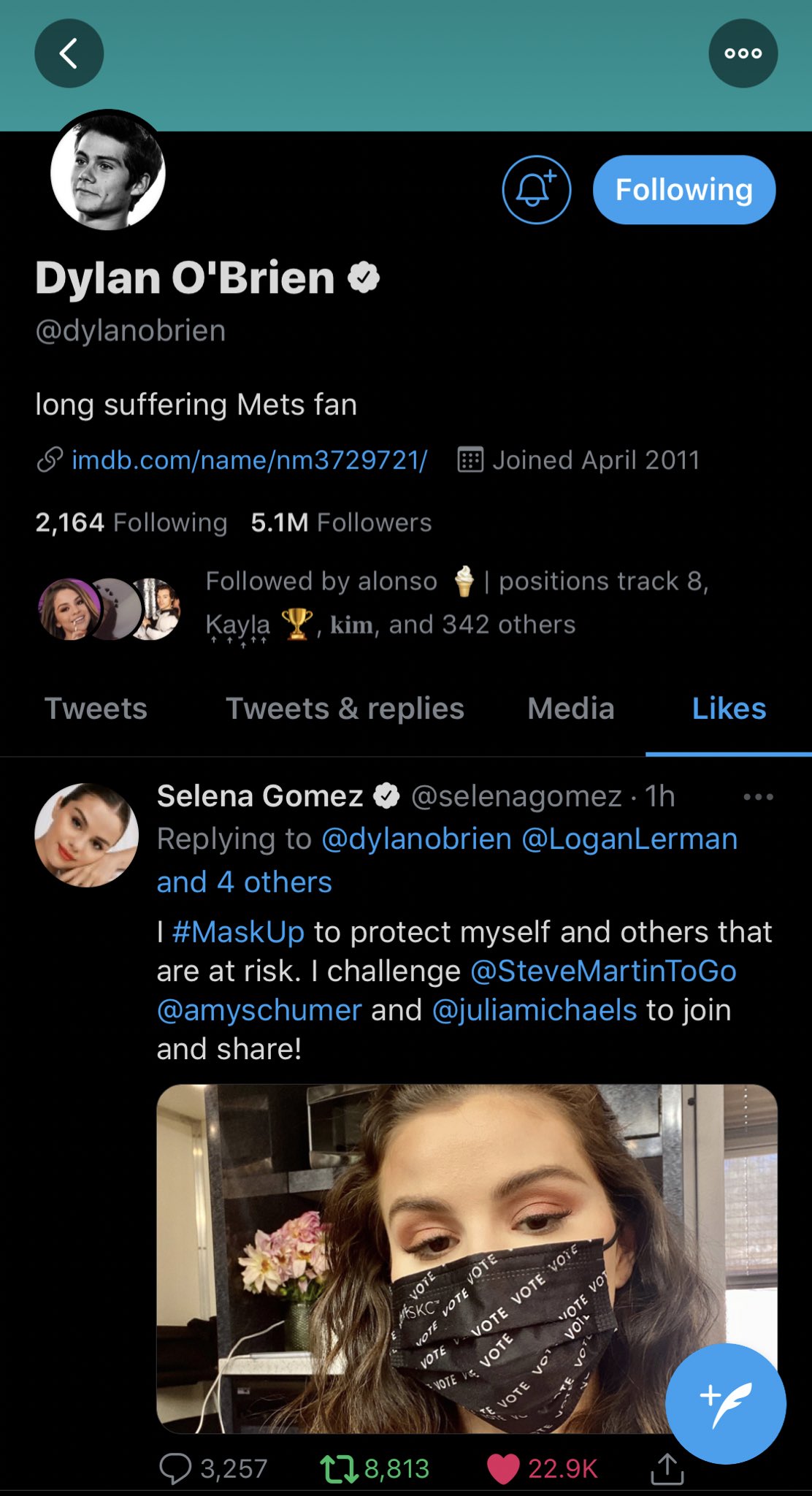Toggle the Following button
The width and height of the screenshot is (812, 1496).
pos(683,190)
